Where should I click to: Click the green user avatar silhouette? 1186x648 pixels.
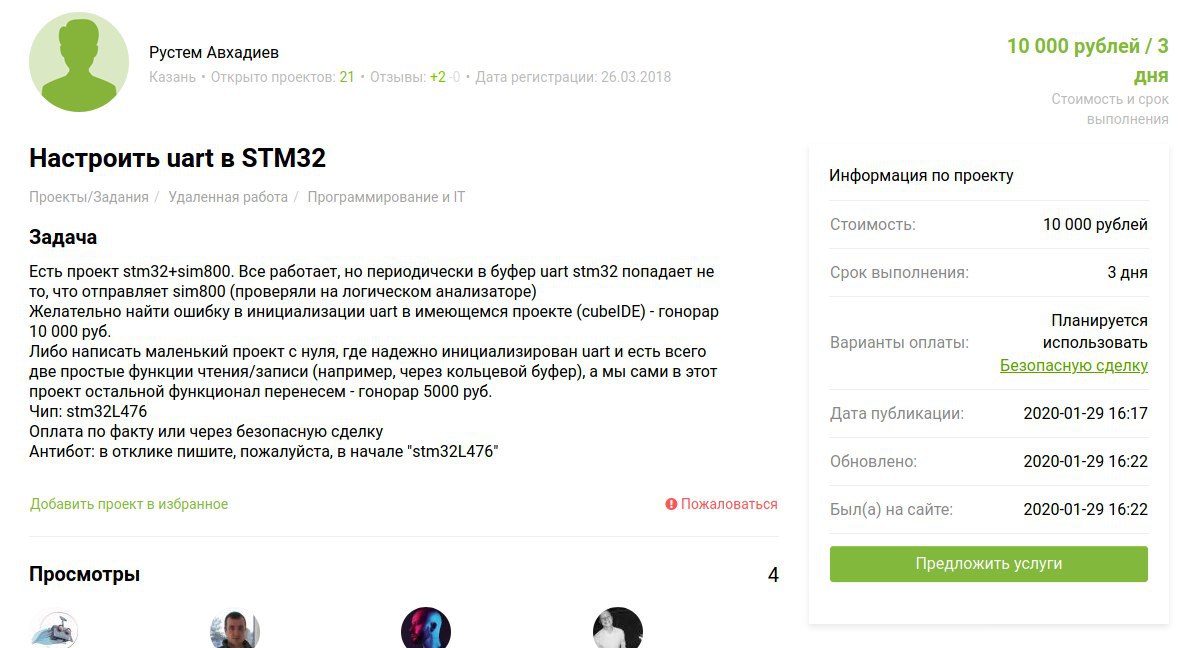pos(79,62)
